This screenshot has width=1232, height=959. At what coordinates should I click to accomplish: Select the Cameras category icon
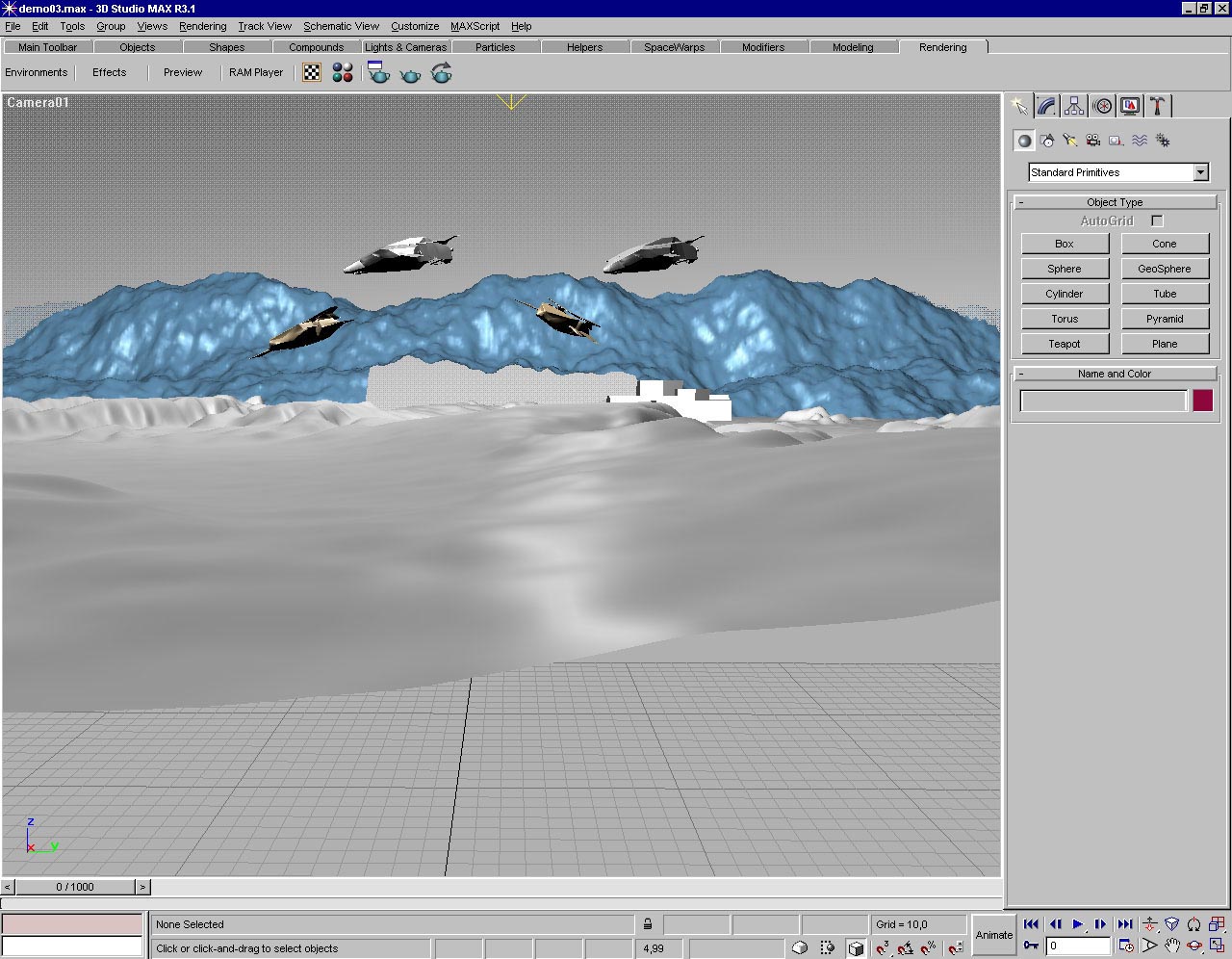click(1093, 141)
